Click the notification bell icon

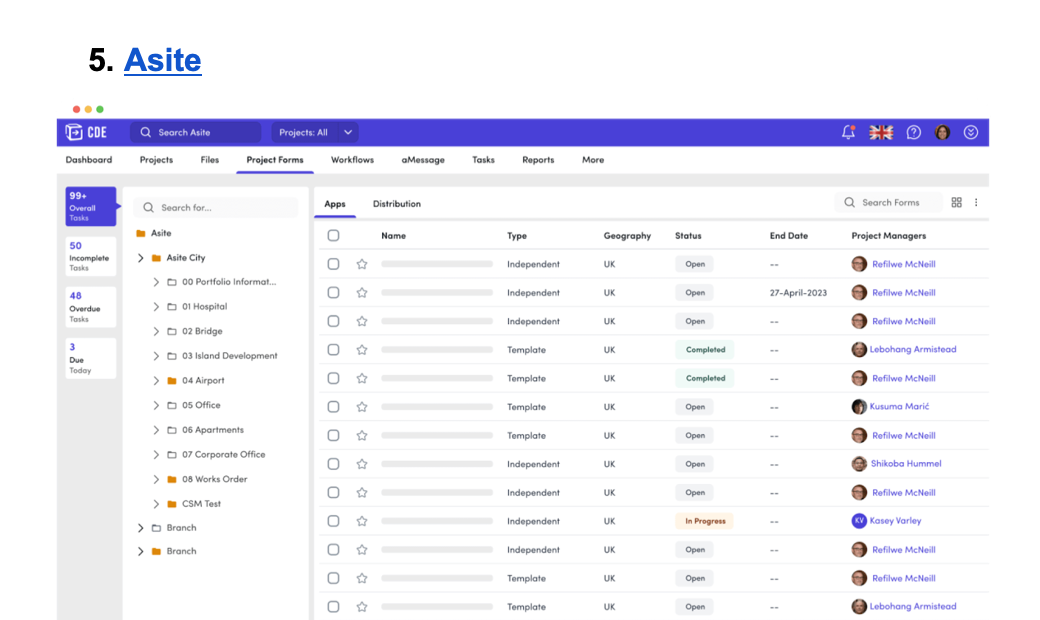click(848, 132)
